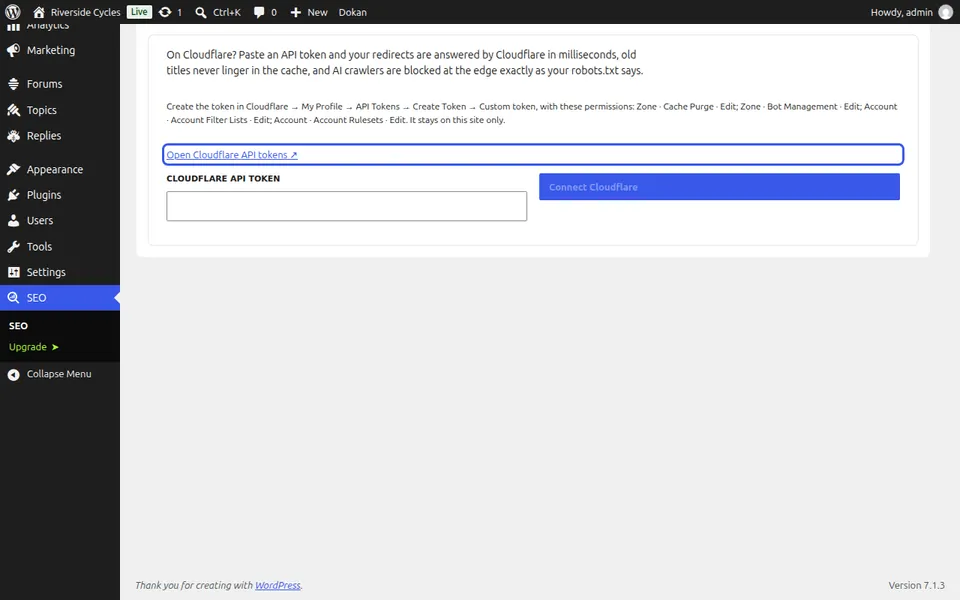
Task: Click the 'CLOUDFLARE API TOKEN' label
Action: click(223, 178)
